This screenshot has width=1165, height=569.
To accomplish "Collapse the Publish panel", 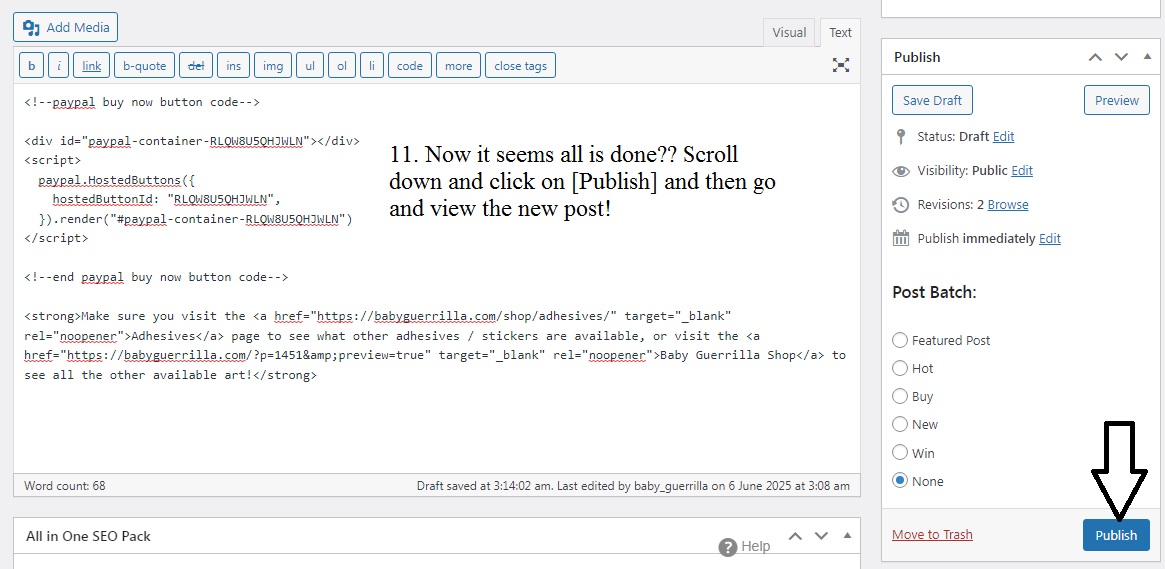I will (x=1147, y=57).
